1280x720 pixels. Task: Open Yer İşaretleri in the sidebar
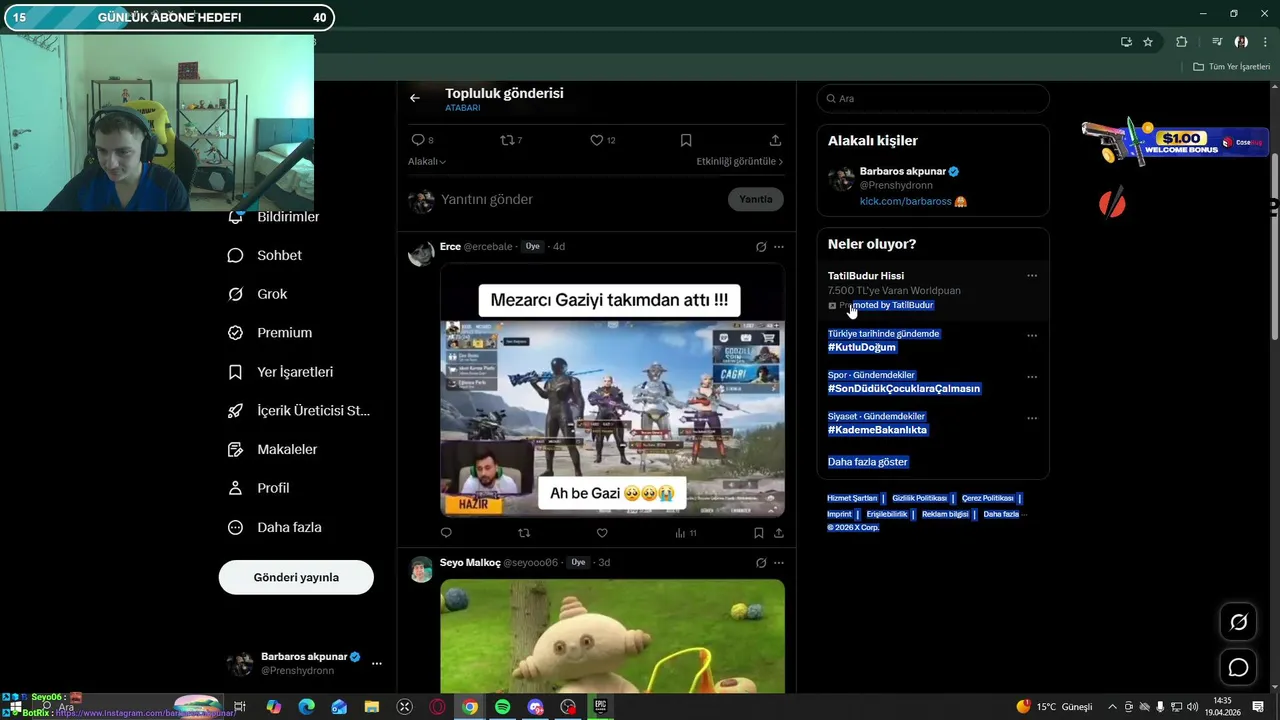coord(280,372)
